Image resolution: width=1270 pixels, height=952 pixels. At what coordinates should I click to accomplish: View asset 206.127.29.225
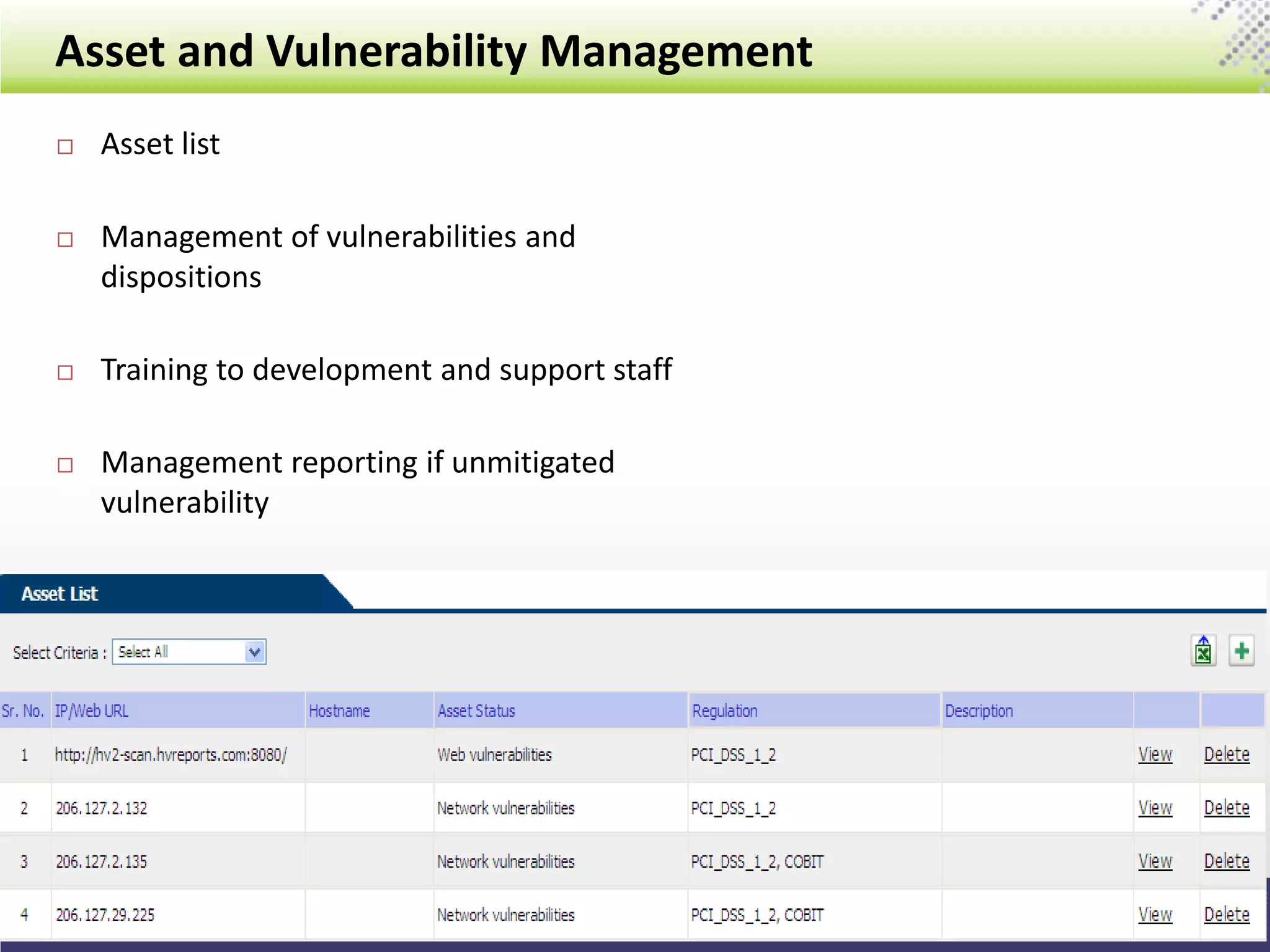(1155, 914)
